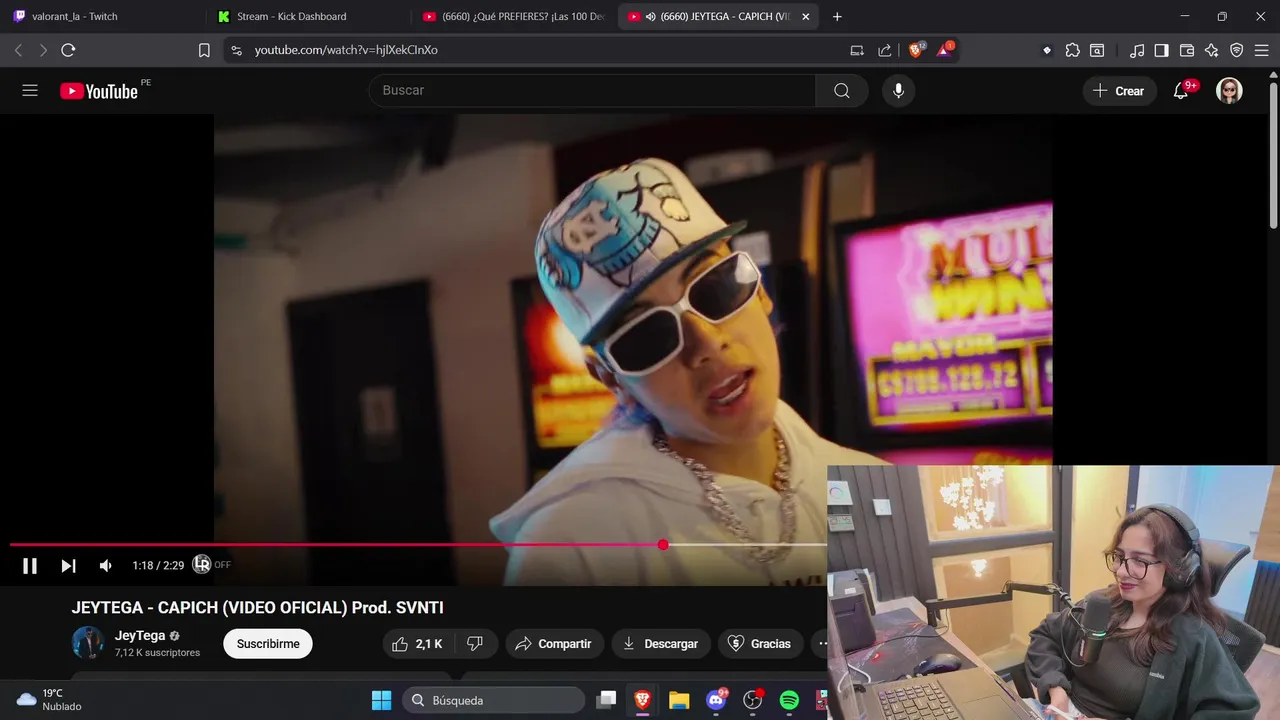Open Discord from the taskbar
Viewport: 1280px width, 720px height.
pos(716,700)
